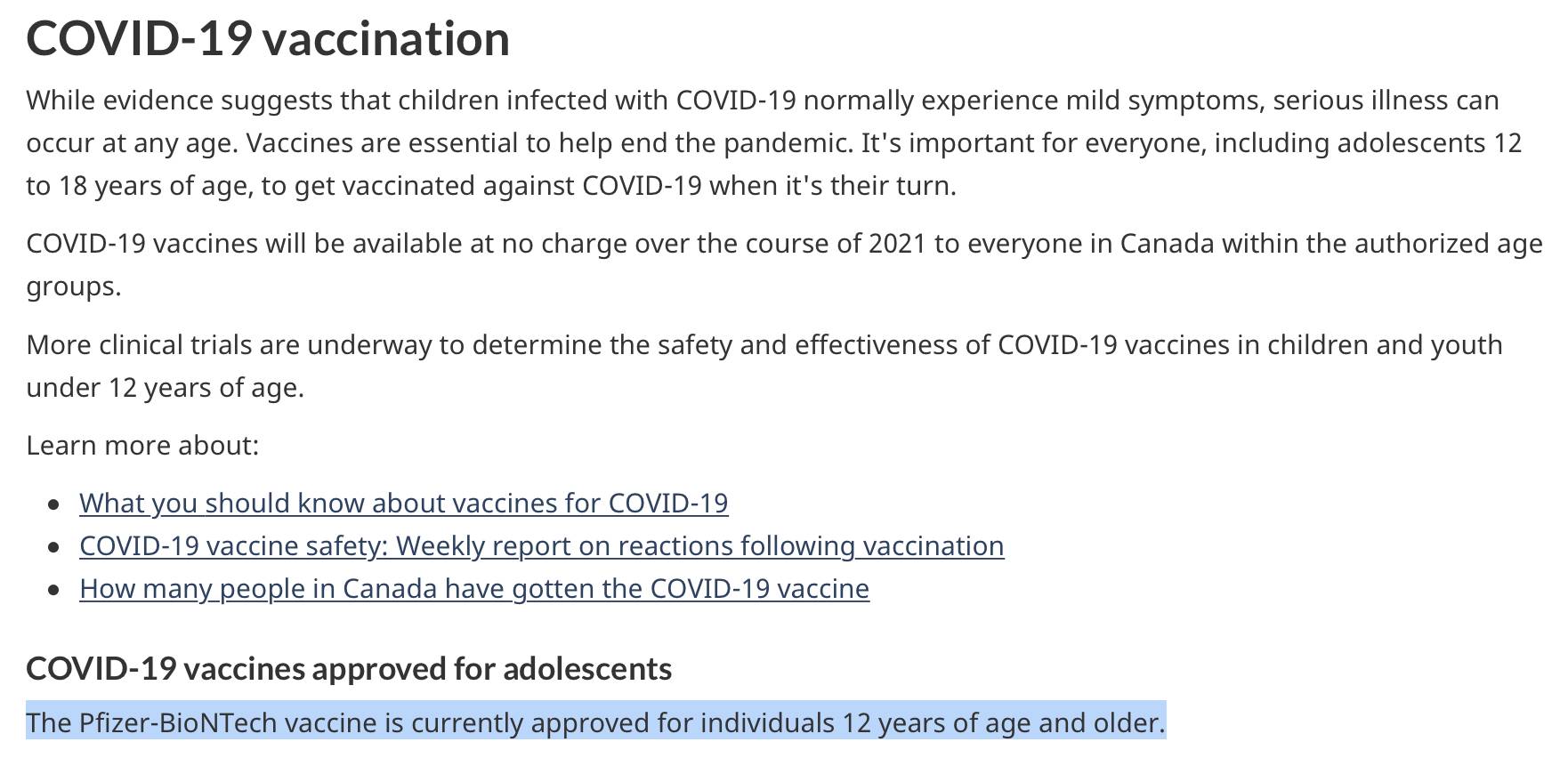Click the 'Learn more about:' text
1568x758 pixels.
142,445
